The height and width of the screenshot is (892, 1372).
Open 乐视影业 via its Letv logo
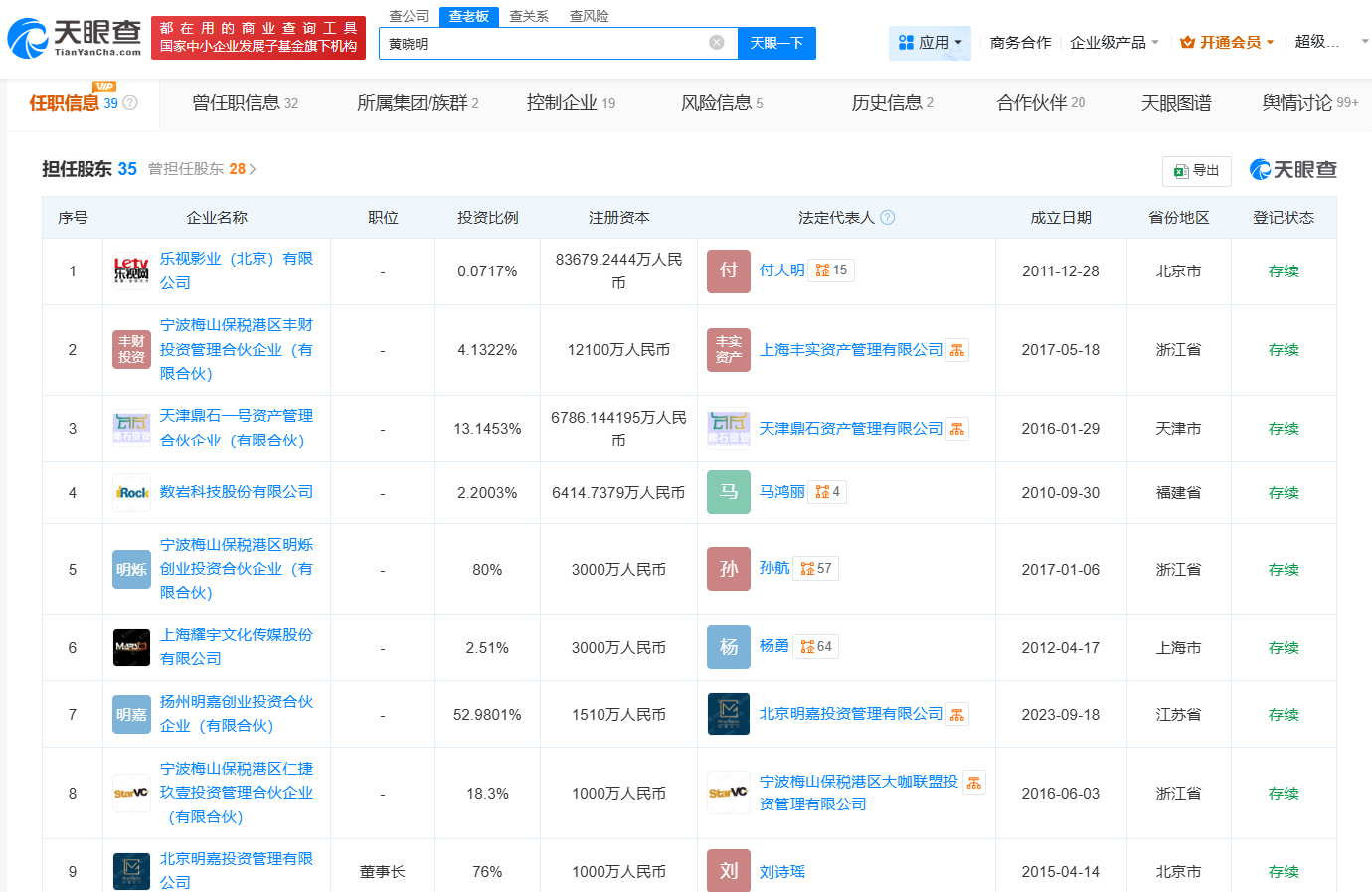pos(130,270)
